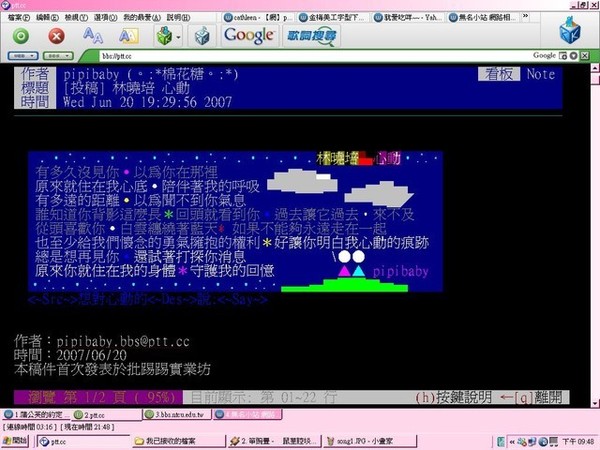Open the 金梅美工字型 bookmark link
Image resolution: width=600 pixels, height=450 pixels.
pos(333,17)
